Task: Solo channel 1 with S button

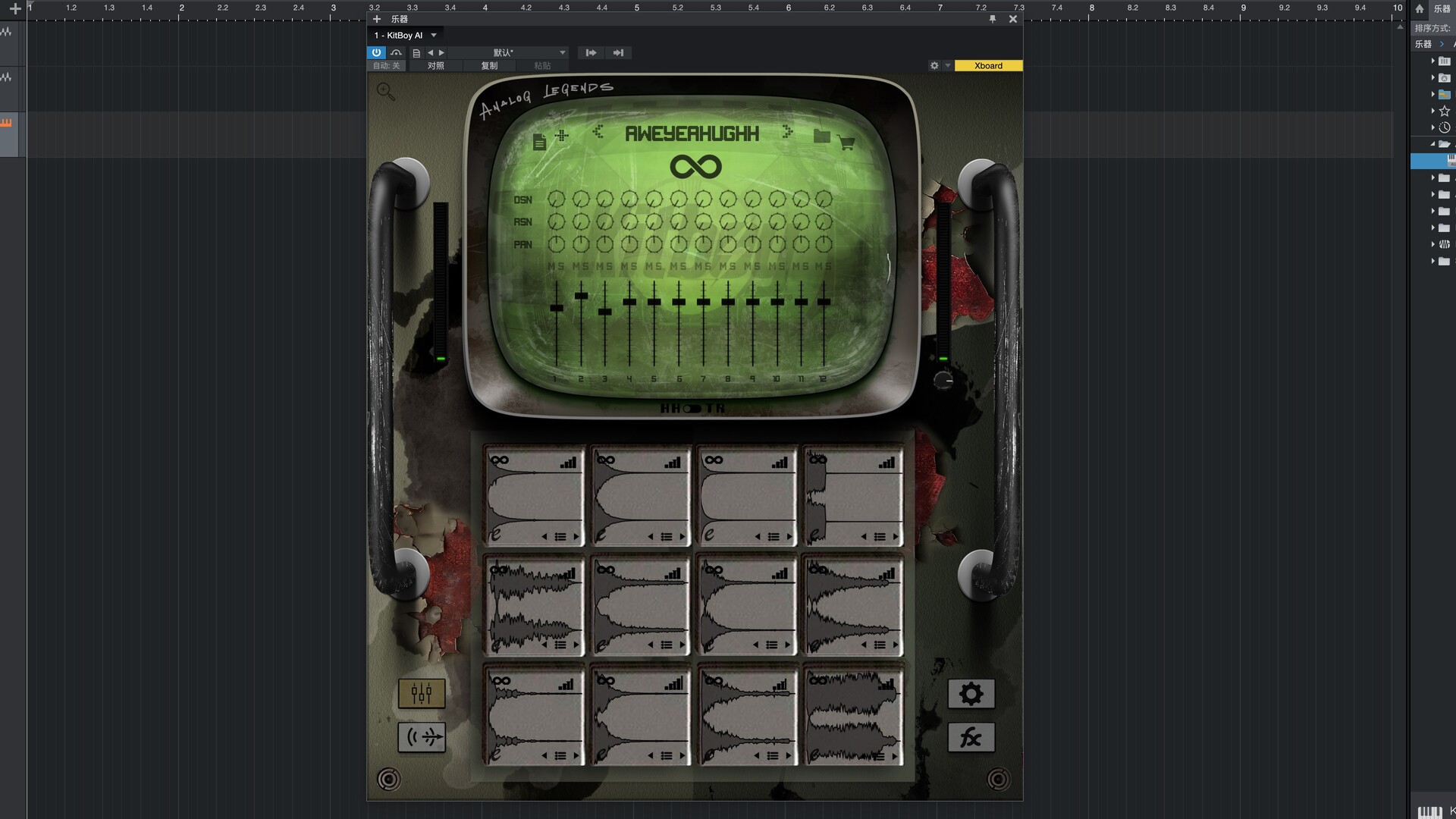Action: pyautogui.click(x=561, y=266)
